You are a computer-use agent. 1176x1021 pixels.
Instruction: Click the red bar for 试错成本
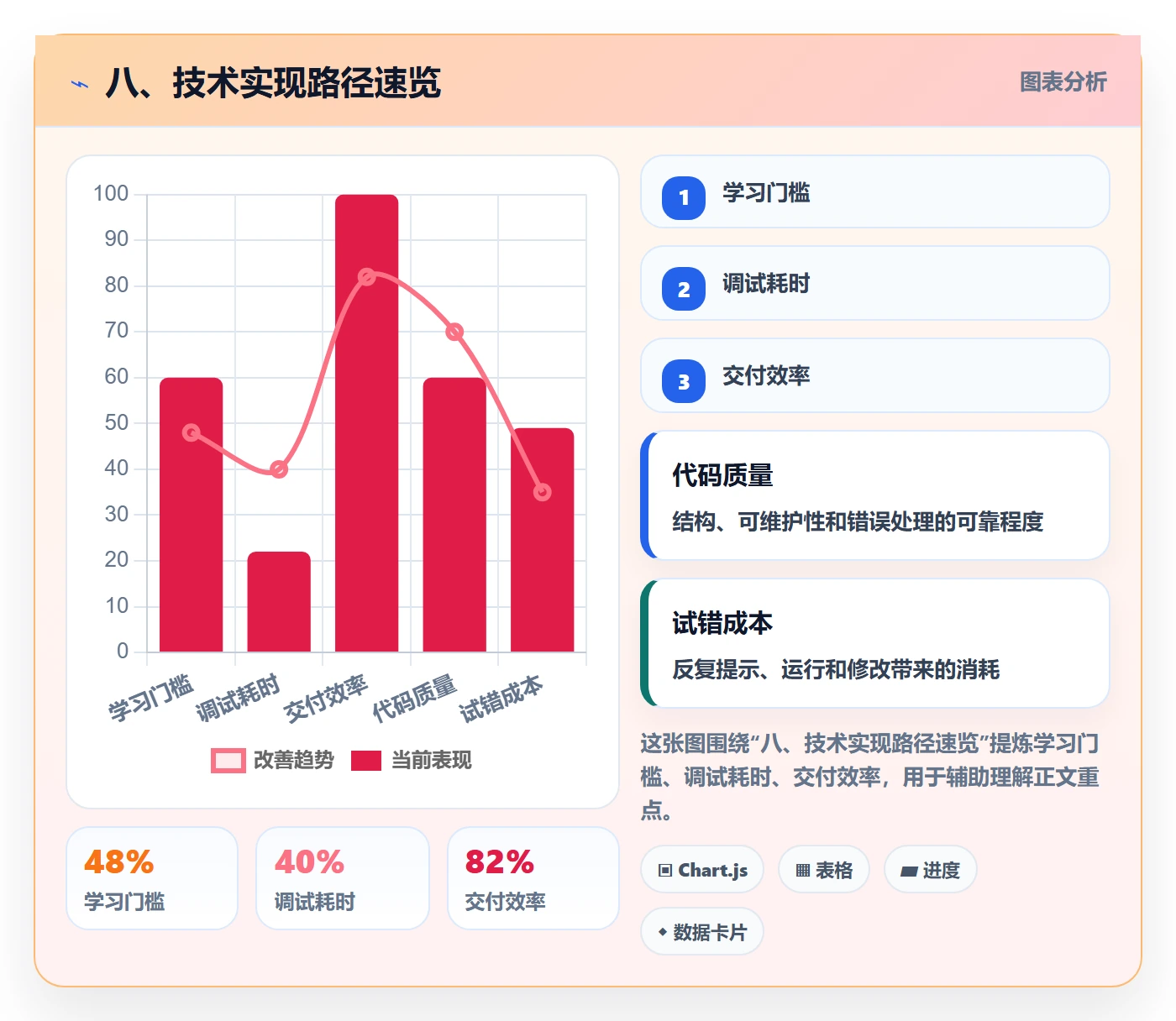click(543, 540)
